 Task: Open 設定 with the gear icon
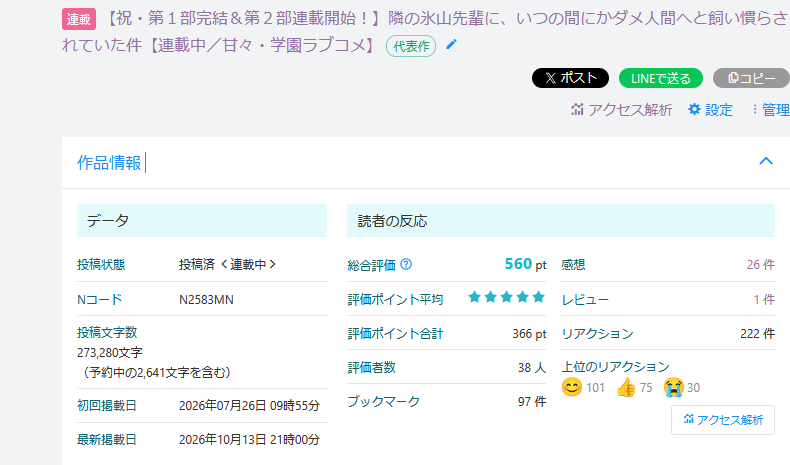710,110
